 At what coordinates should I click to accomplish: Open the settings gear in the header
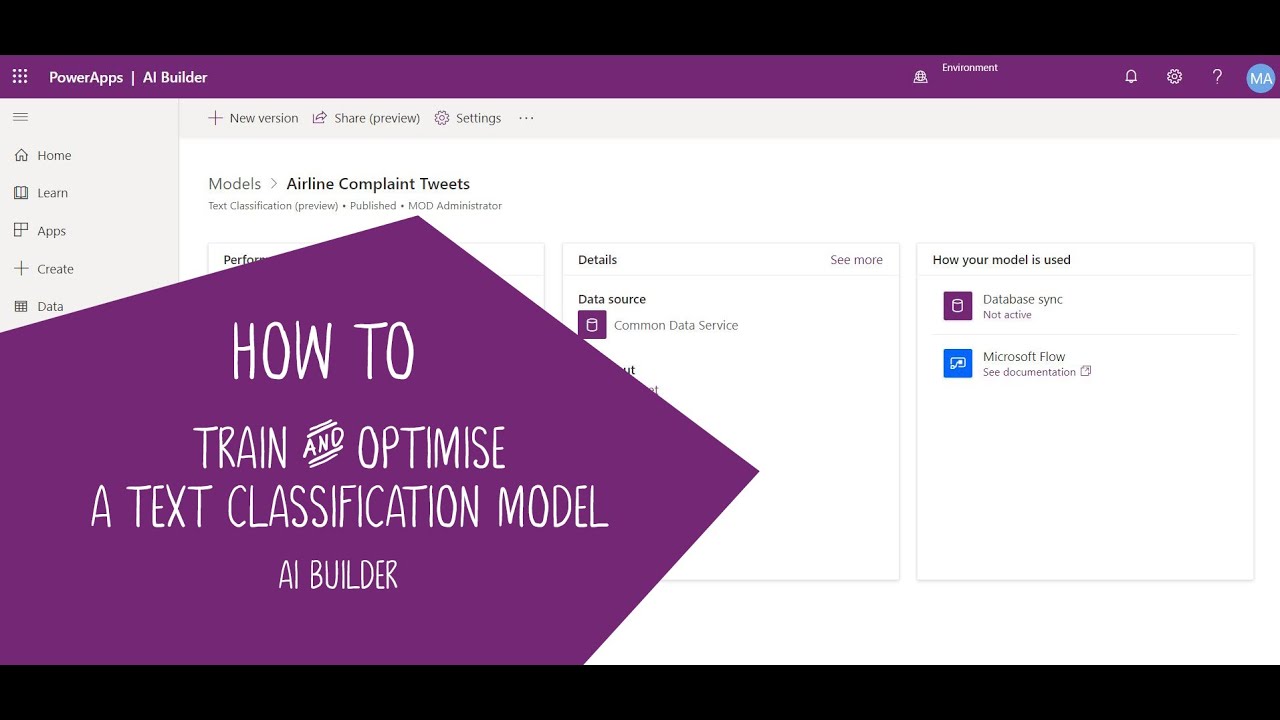pyautogui.click(x=1174, y=77)
